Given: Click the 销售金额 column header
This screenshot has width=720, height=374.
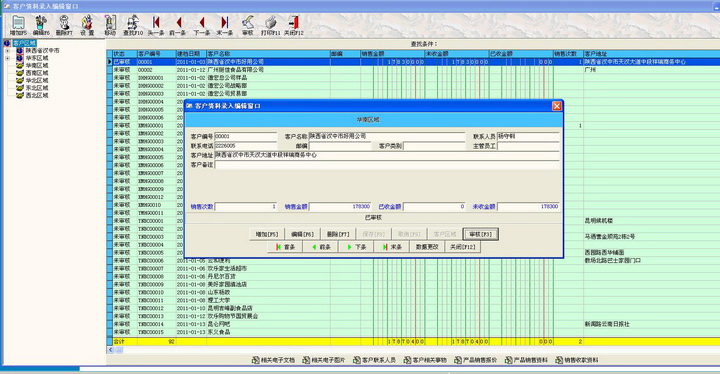Looking at the screenshot, I should click(x=392, y=54).
